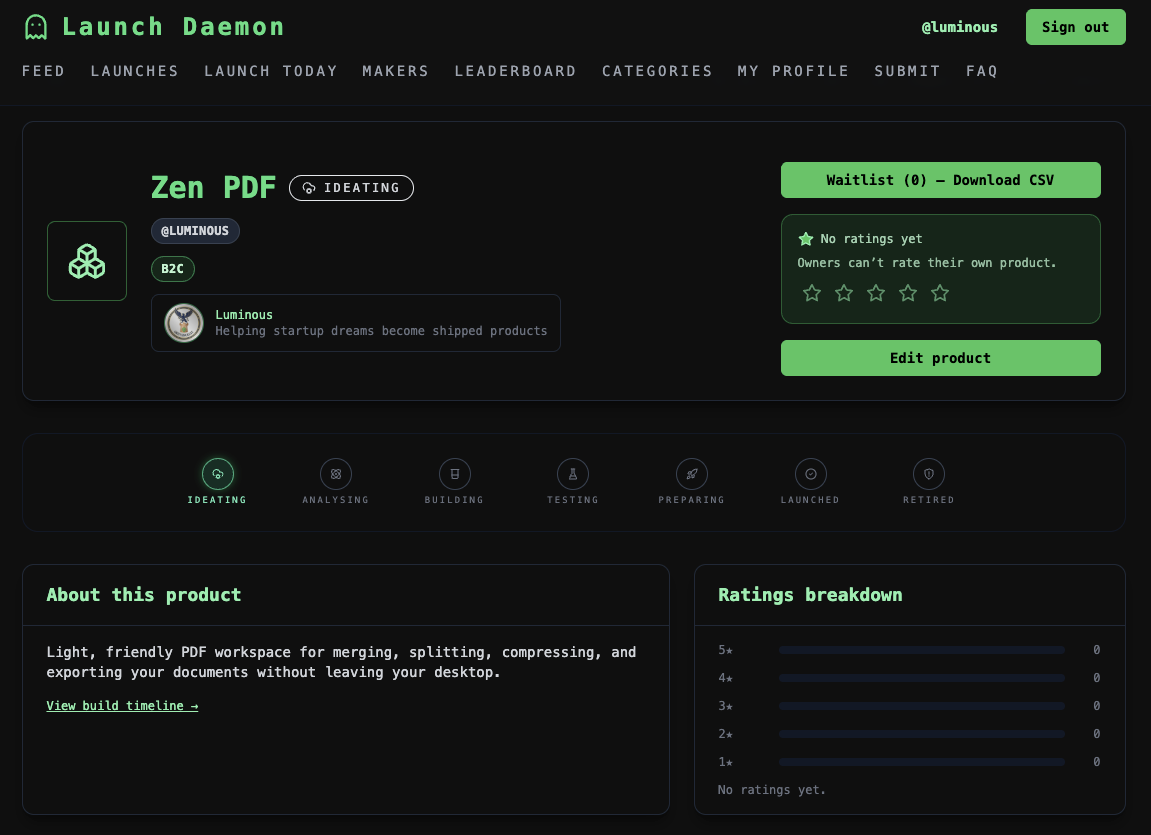
Task: Click the ANALYSING stage icon
Action: coord(335,474)
